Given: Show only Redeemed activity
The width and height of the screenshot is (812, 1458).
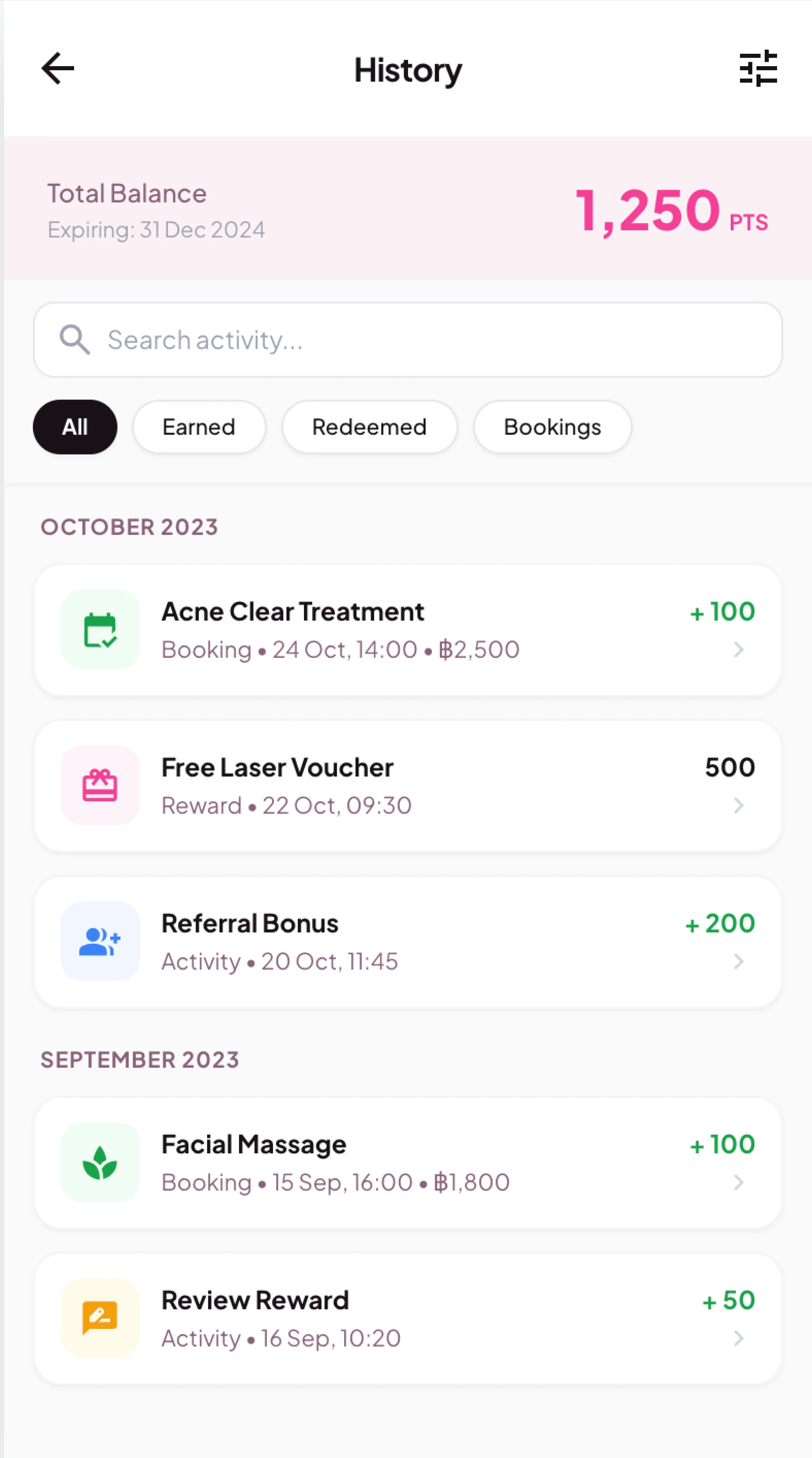Looking at the screenshot, I should point(369,427).
